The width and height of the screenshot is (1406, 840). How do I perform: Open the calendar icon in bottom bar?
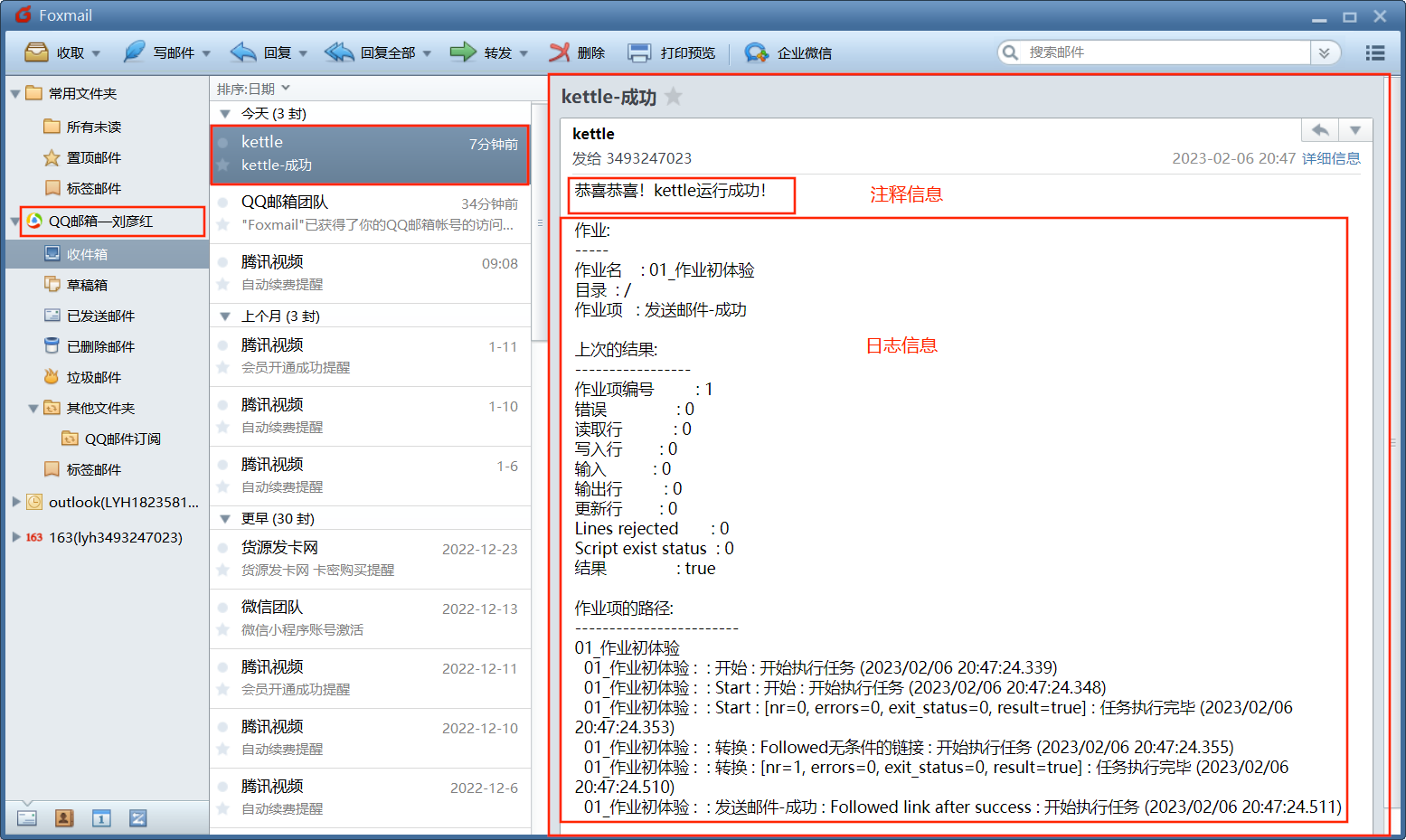pyautogui.click(x=101, y=818)
